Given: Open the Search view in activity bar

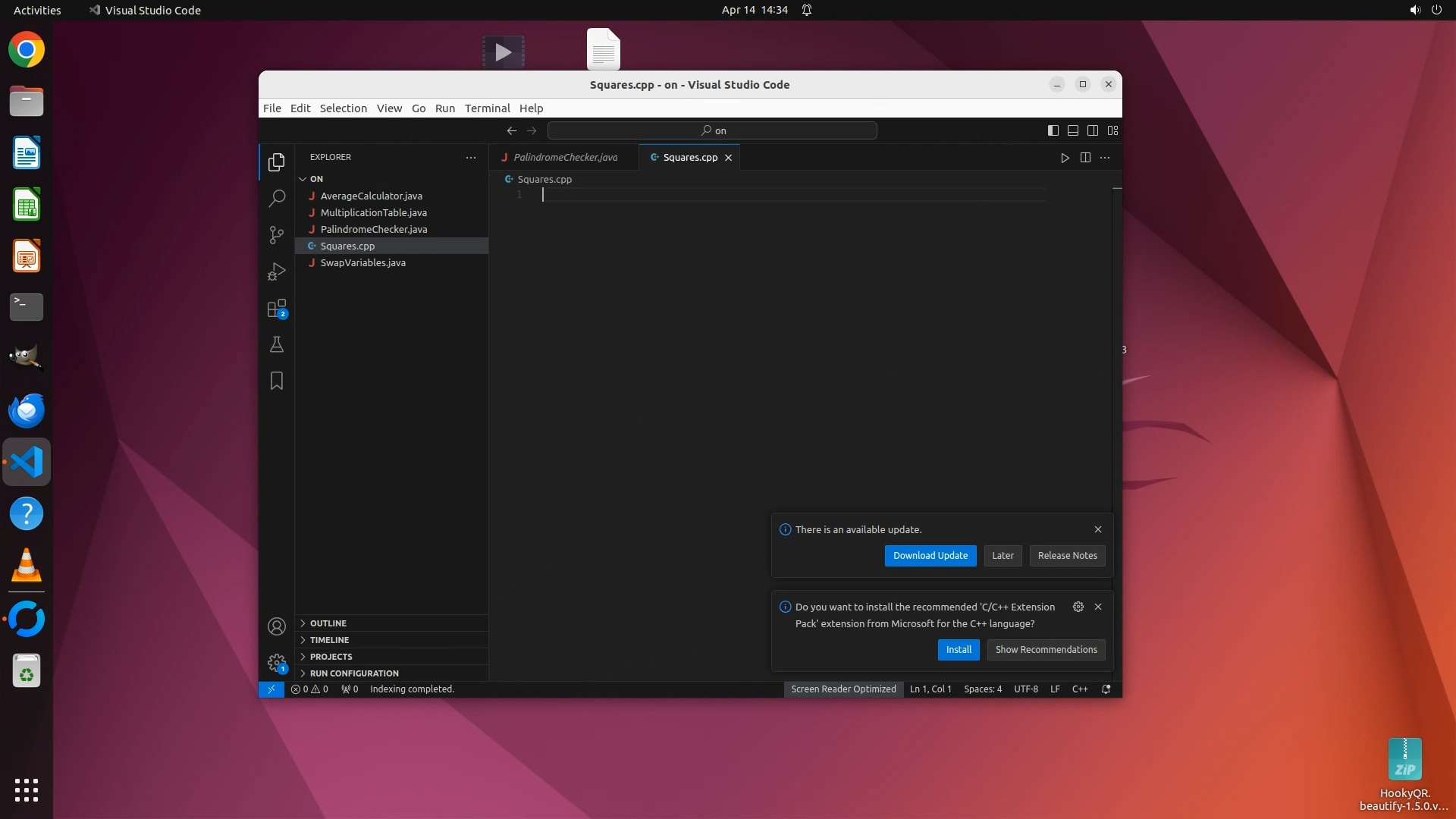Looking at the screenshot, I should [x=277, y=199].
